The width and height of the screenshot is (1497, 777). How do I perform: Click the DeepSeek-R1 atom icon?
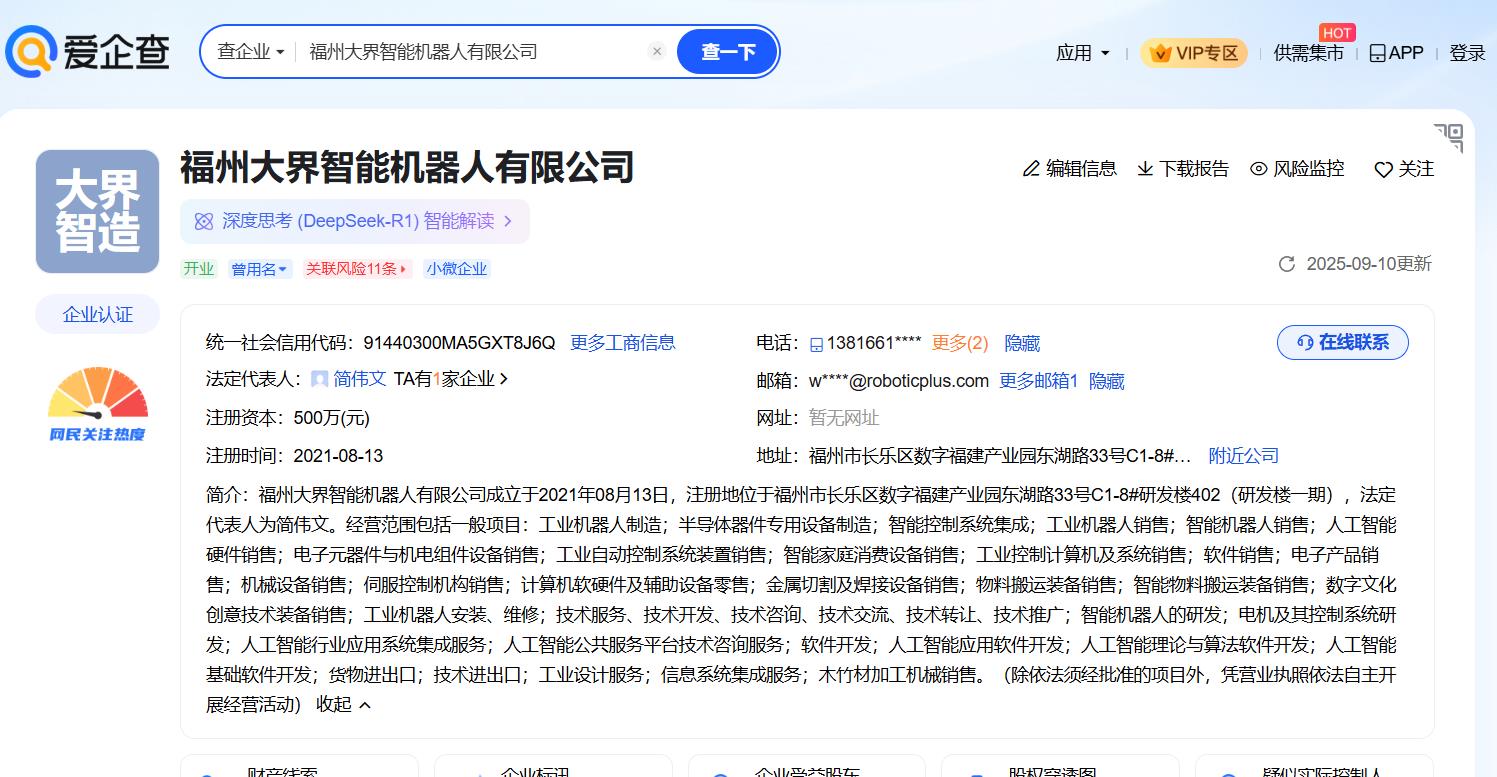(204, 222)
